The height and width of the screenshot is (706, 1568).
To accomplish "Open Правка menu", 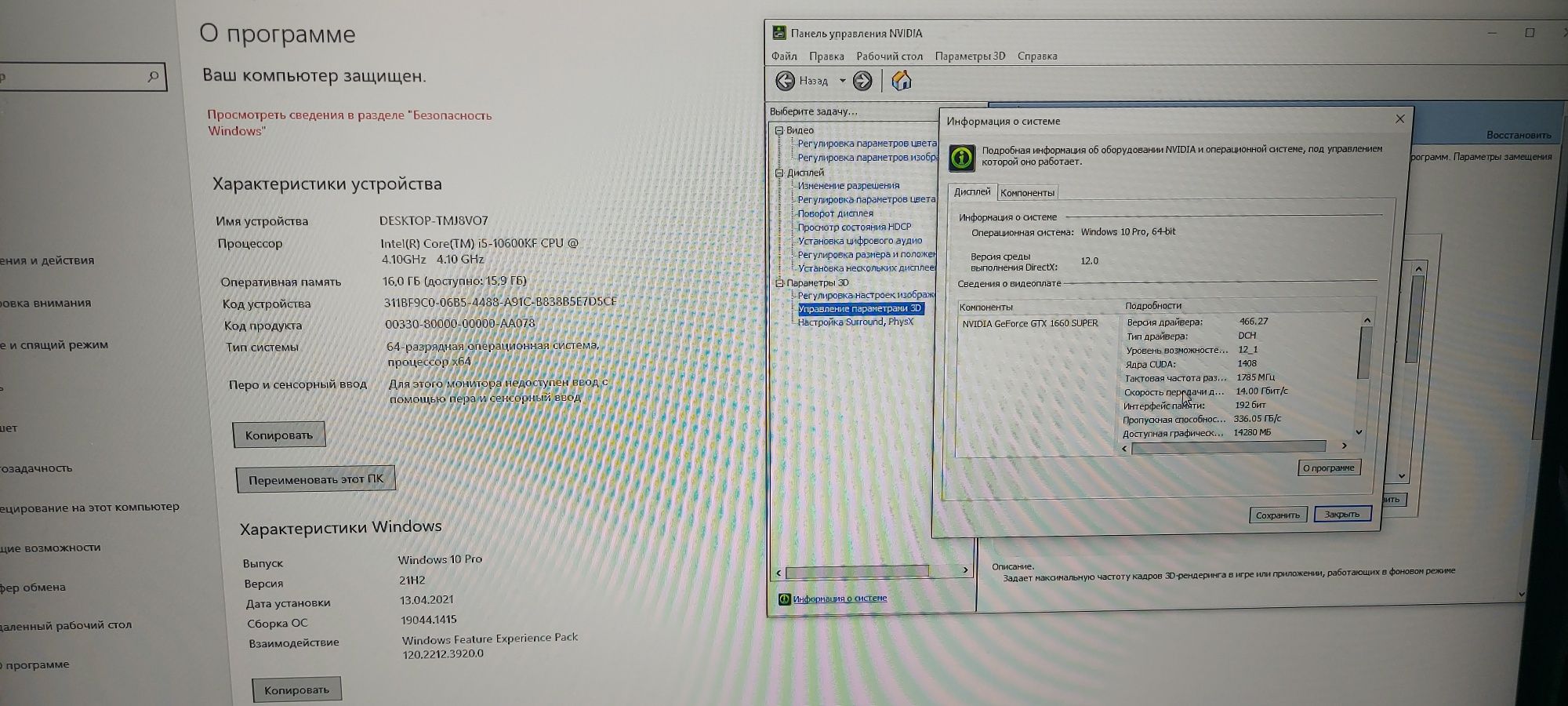I will pyautogui.click(x=826, y=56).
